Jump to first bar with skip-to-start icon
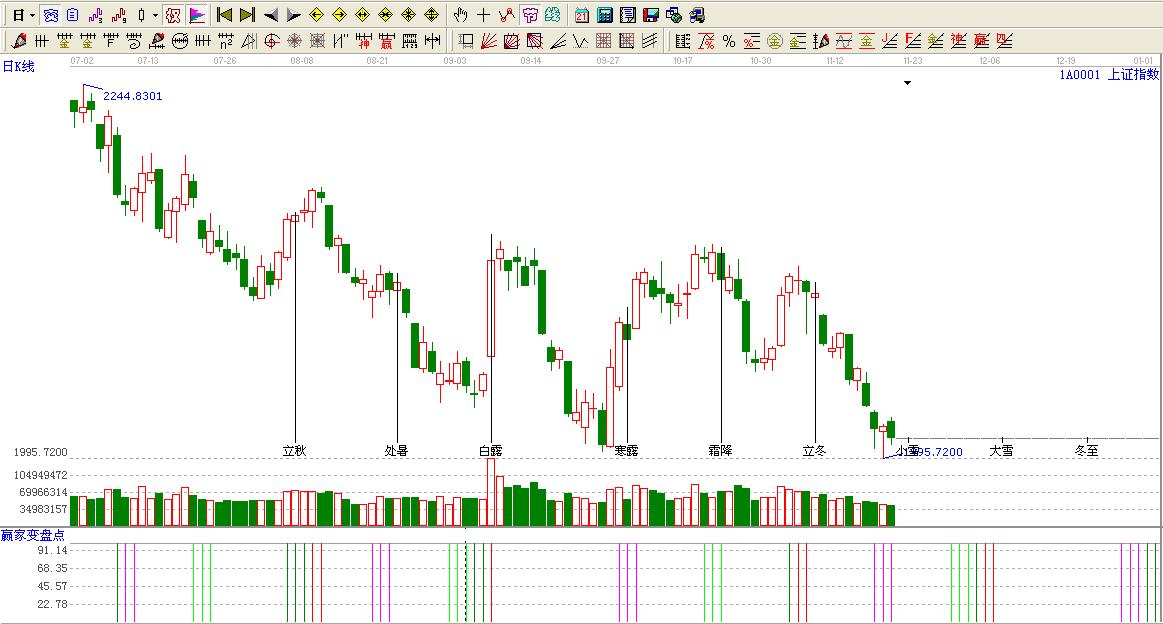 224,15
